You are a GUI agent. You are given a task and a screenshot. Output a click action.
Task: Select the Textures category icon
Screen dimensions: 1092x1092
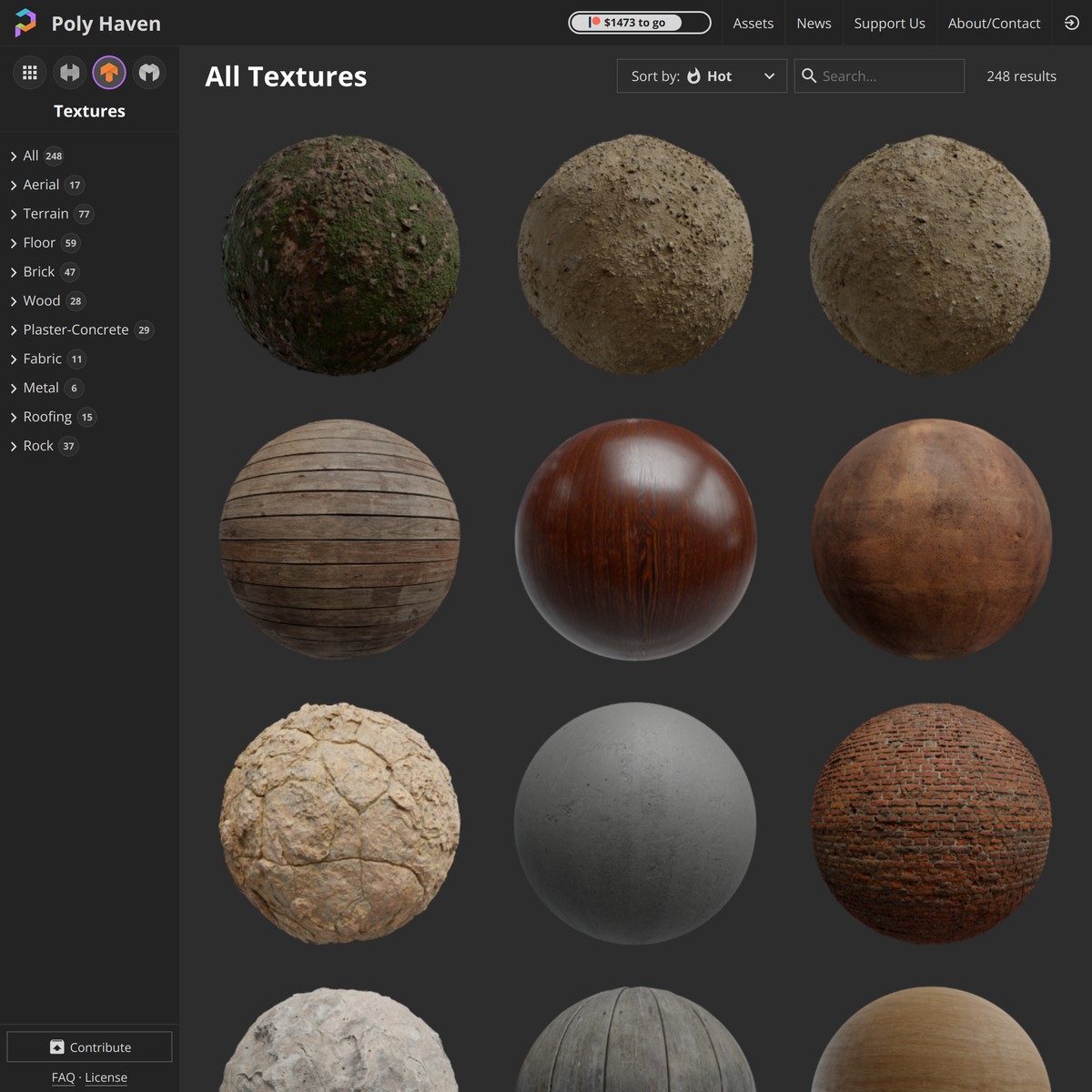pos(109,72)
